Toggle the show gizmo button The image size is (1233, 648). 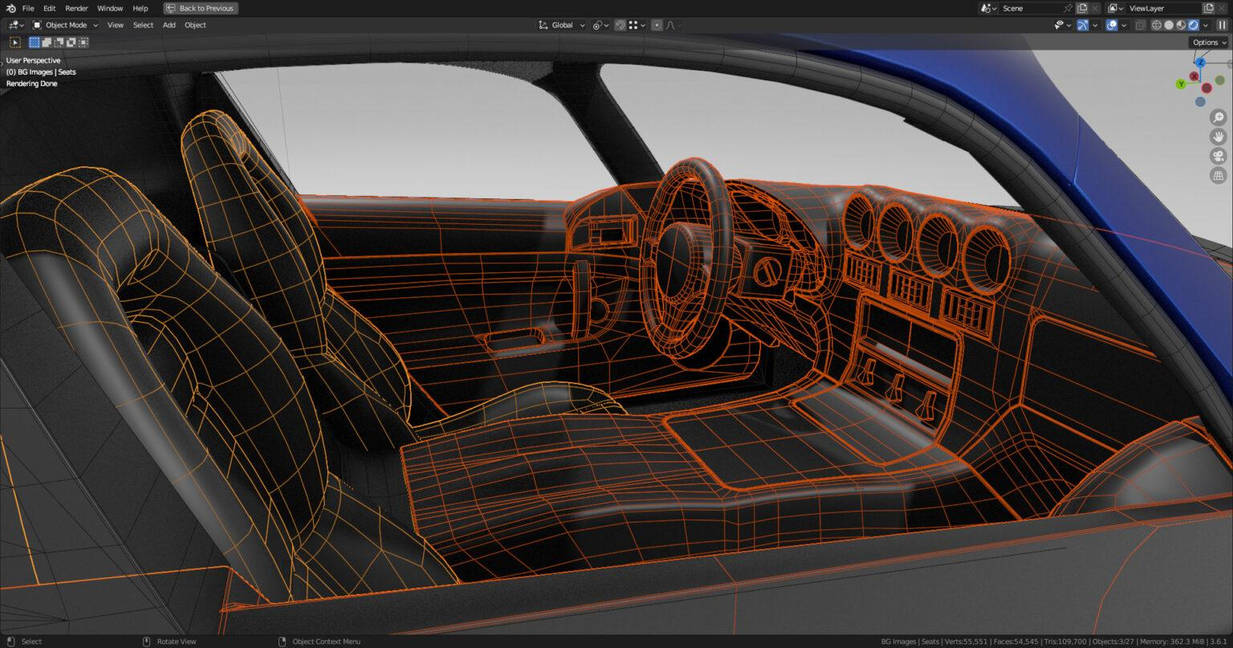[x=1083, y=25]
